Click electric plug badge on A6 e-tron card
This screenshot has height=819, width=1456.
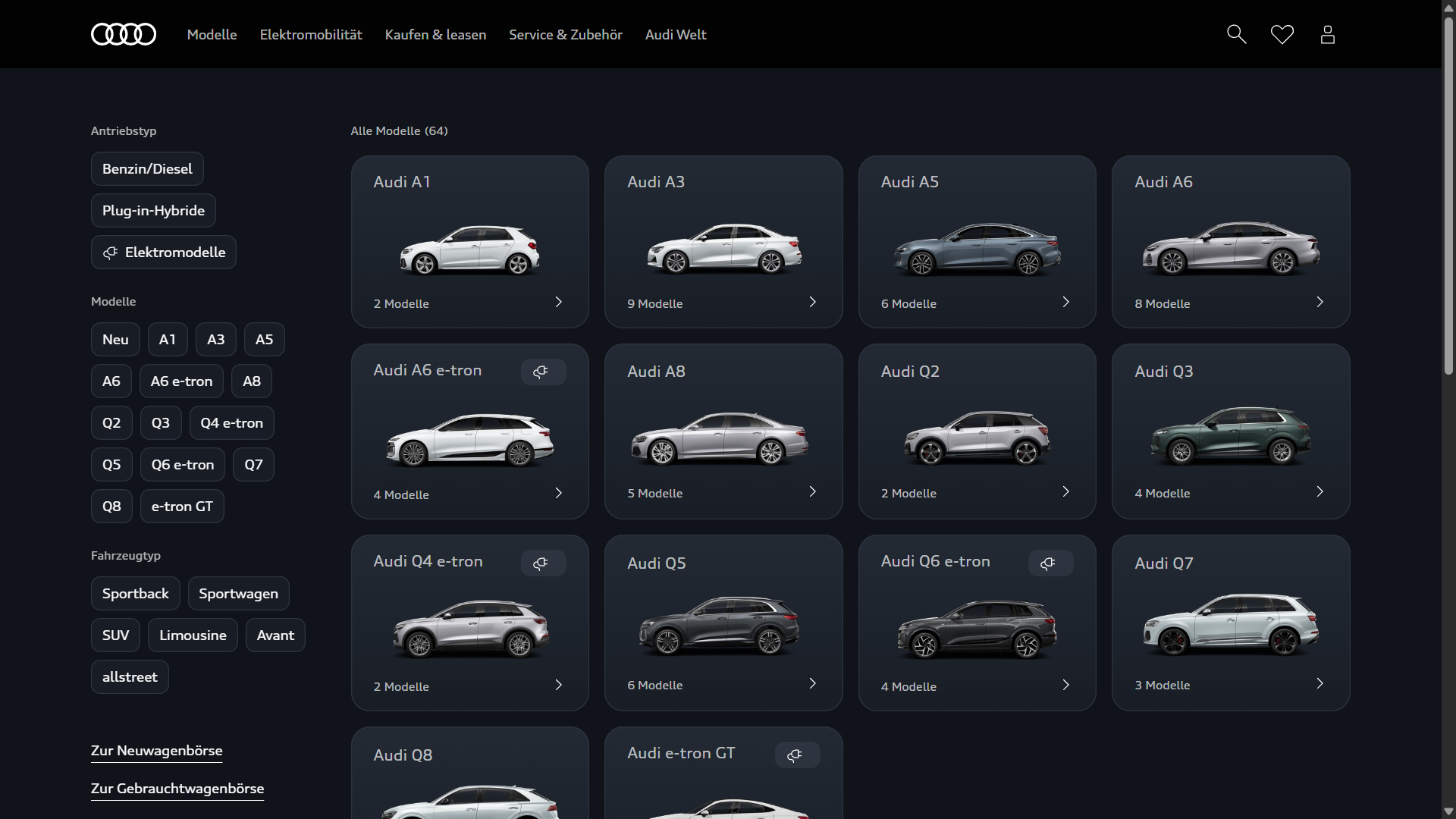[542, 372]
